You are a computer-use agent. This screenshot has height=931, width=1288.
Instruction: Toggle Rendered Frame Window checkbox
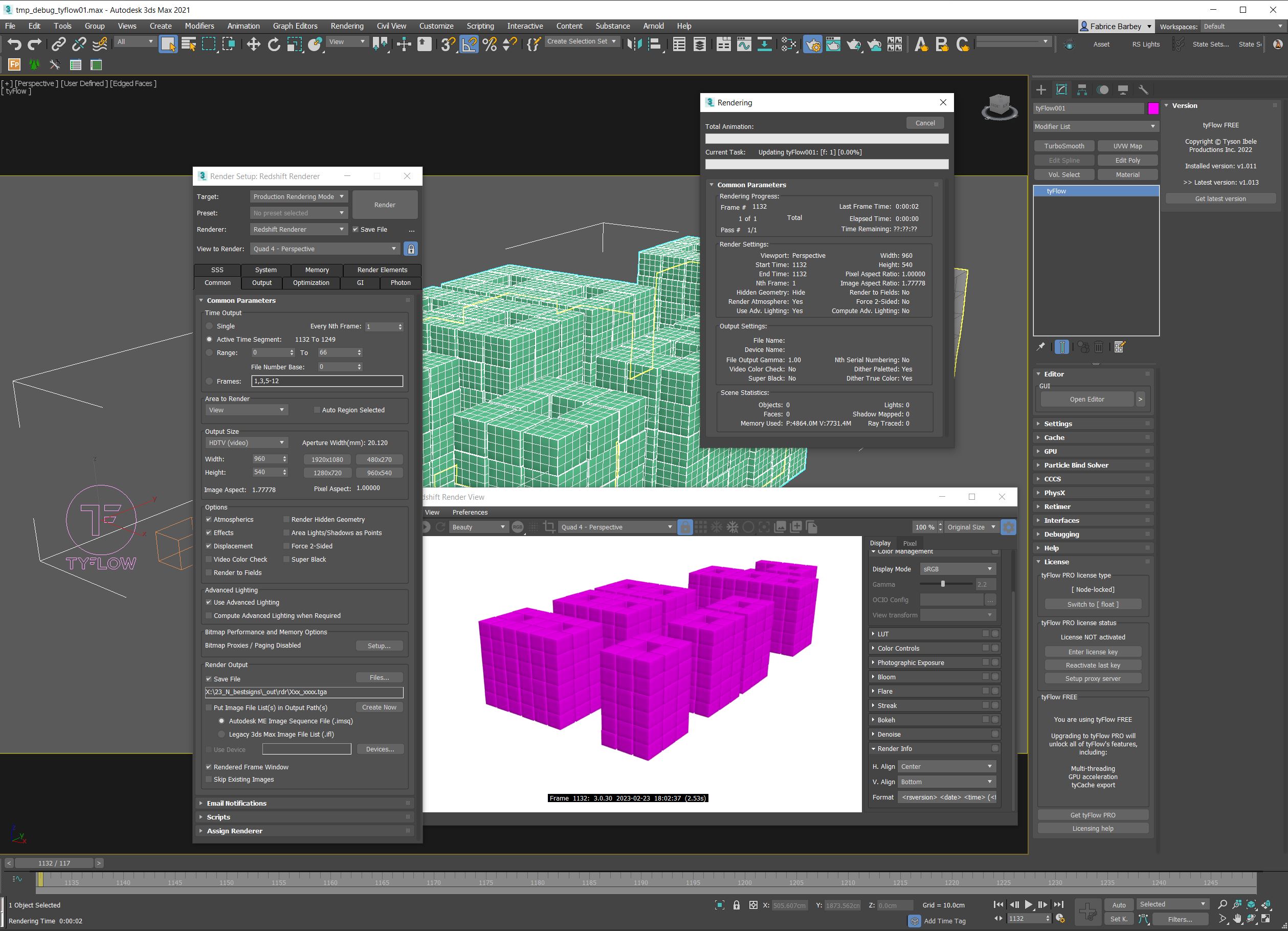pos(208,767)
